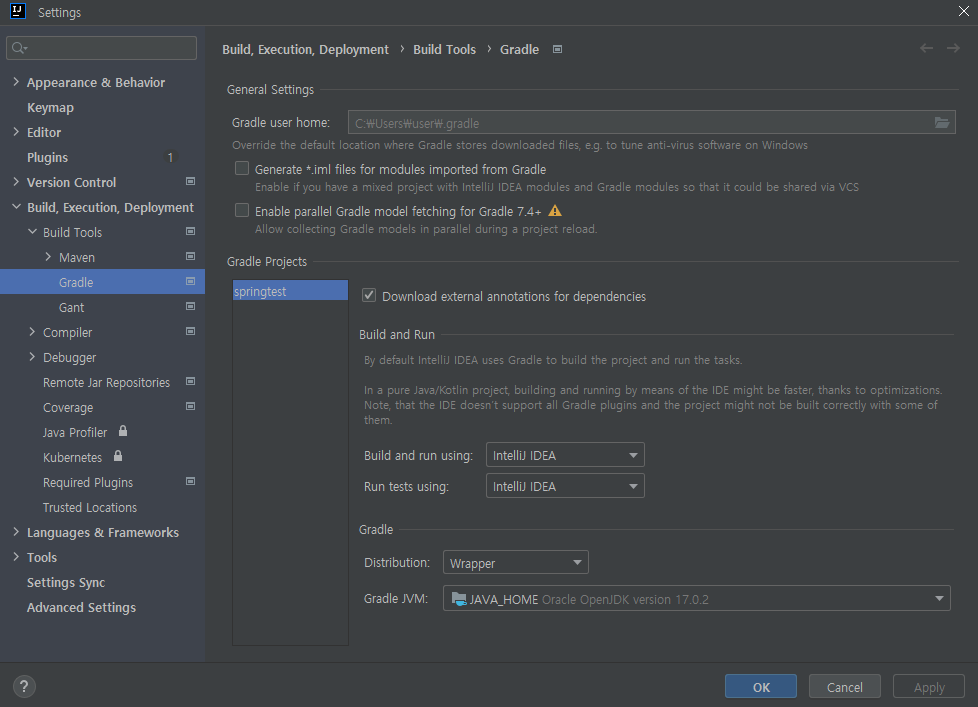Click the project icon on Maven row
Viewport: 978px width, 707px height.
point(191,256)
